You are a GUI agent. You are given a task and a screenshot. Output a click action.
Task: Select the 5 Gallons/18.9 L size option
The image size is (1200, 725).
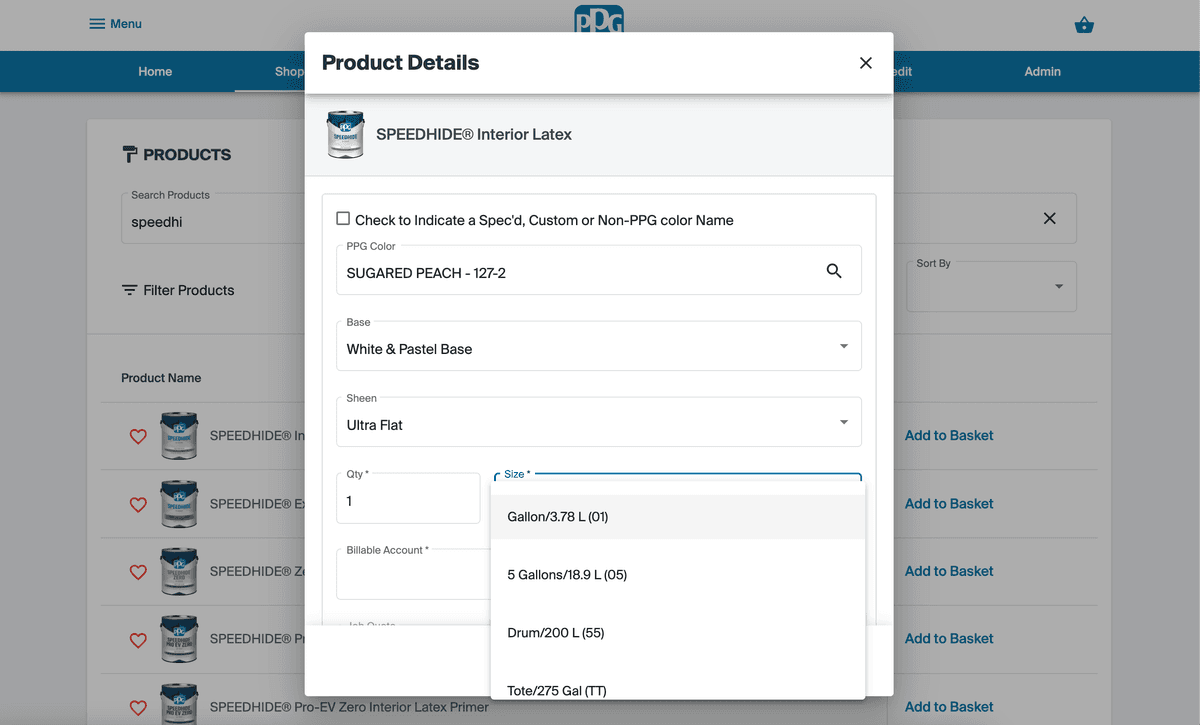(567, 574)
